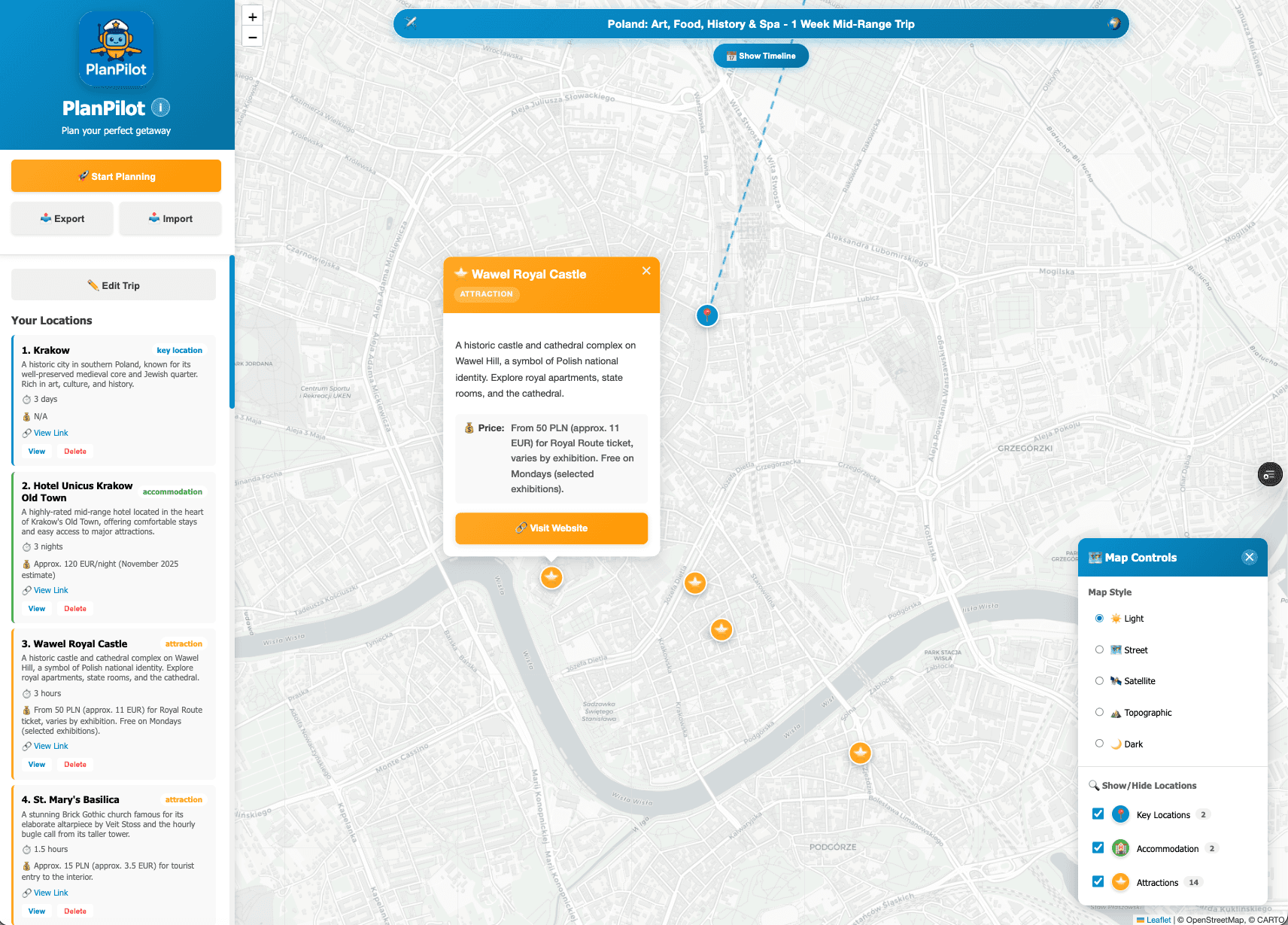
Task: Delete the St. Mary's Basilica location
Action: (x=75, y=911)
